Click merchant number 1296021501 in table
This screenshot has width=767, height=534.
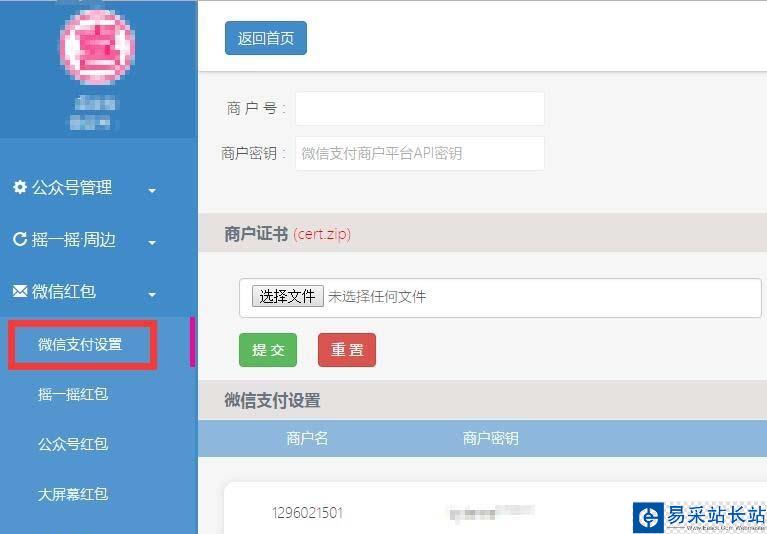[x=307, y=513]
